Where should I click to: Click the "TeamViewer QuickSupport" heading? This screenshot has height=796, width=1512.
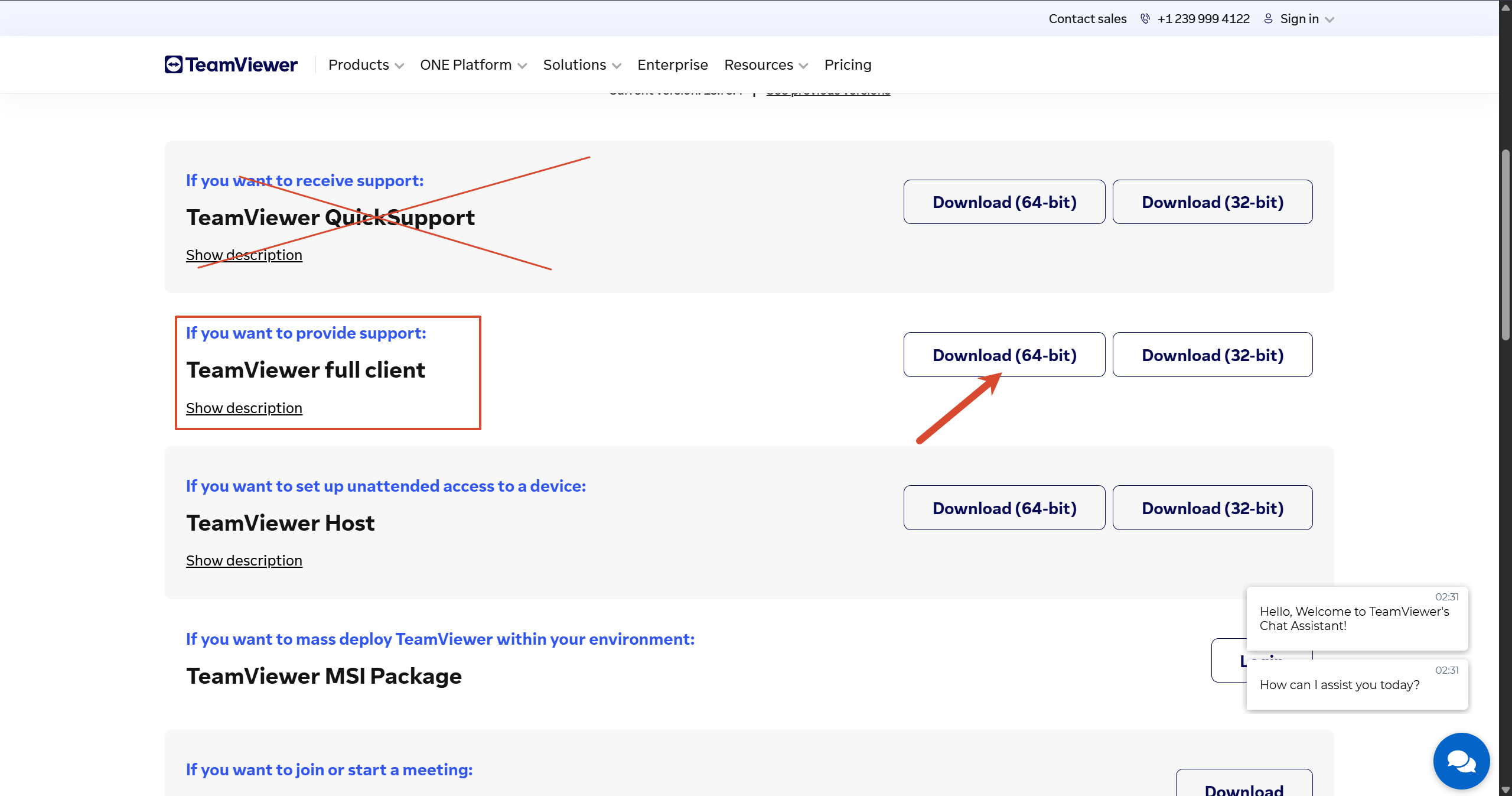(331, 217)
